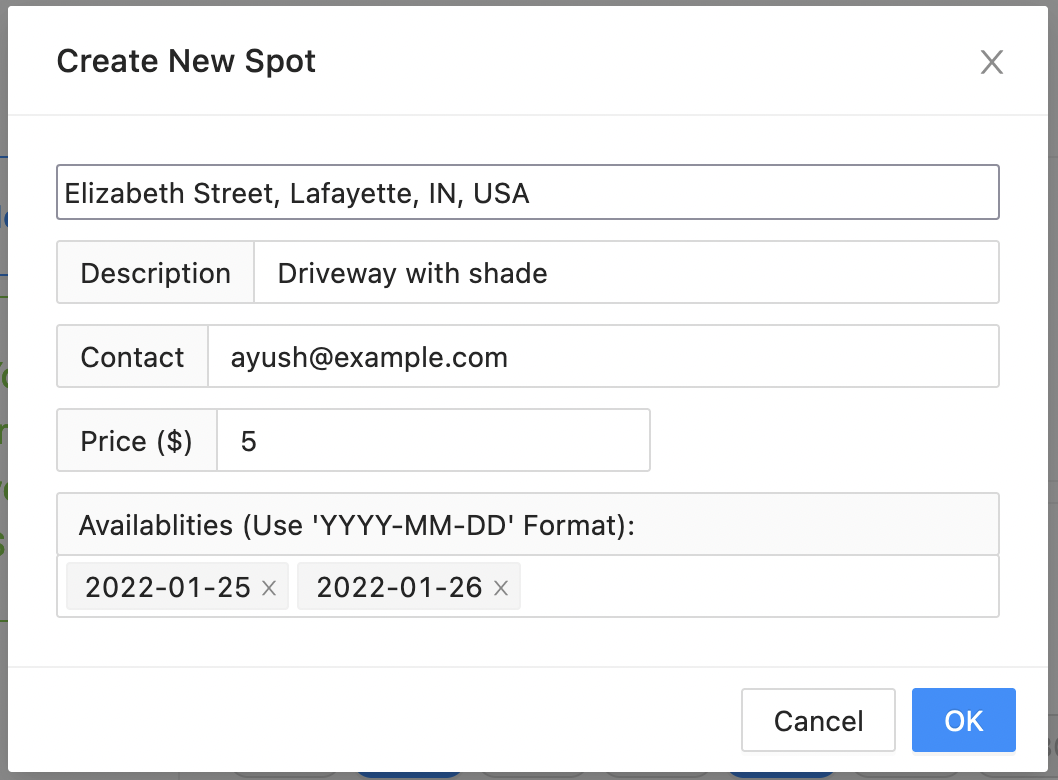Screen dimensions: 1058x780
Task: Click the dimmed backdrop outside the dialog
Action: point(4,400)
